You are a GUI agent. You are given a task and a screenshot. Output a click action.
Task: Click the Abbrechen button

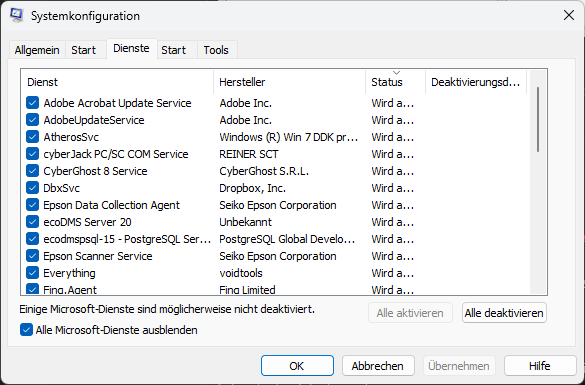(x=378, y=366)
